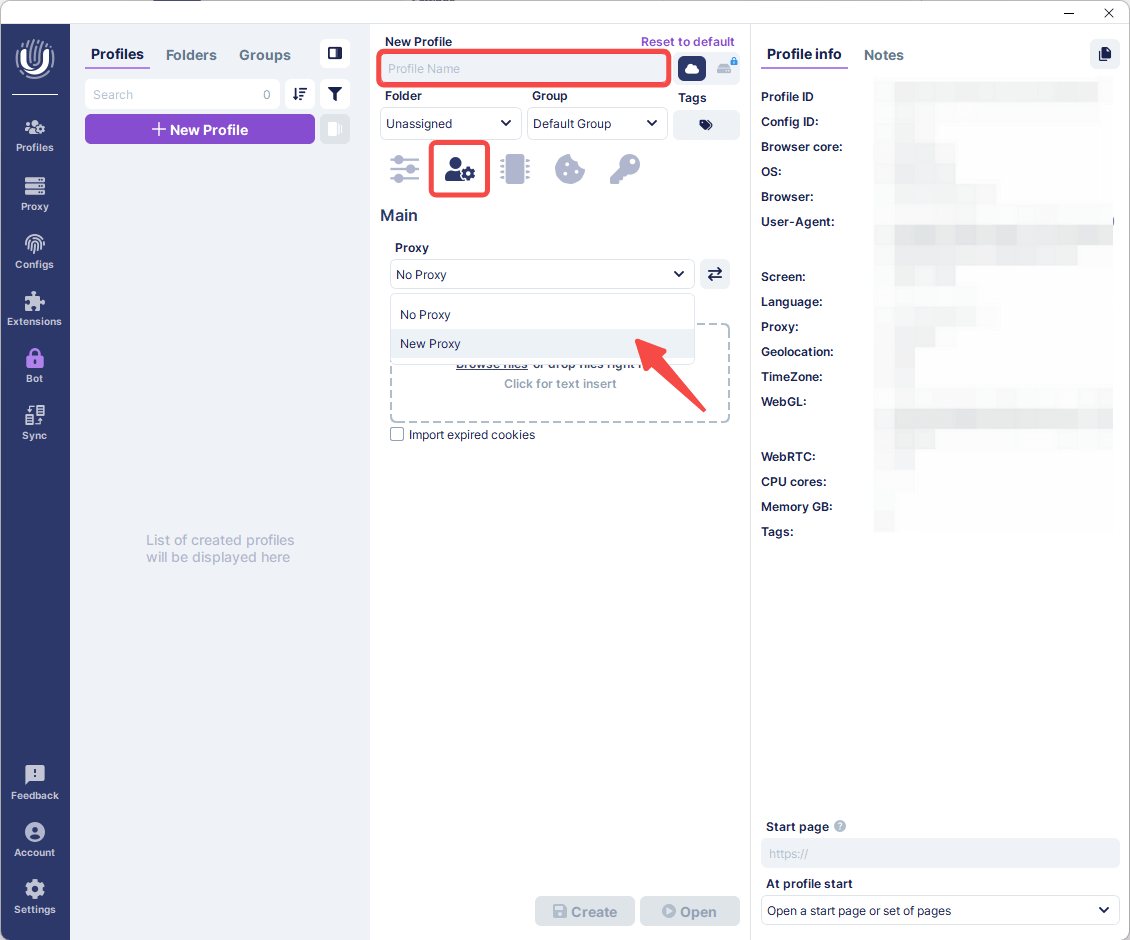
Task: Toggle the cloud storage button
Action: 692,69
